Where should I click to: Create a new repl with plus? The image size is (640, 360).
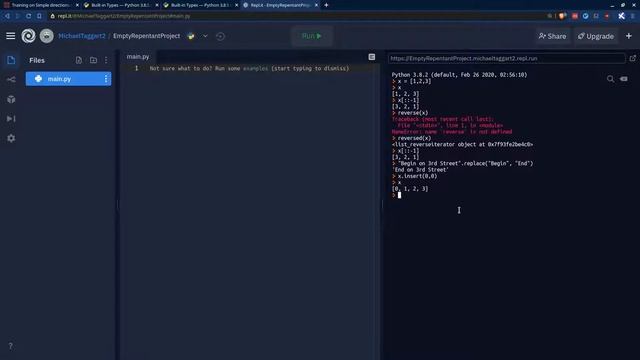629,36
